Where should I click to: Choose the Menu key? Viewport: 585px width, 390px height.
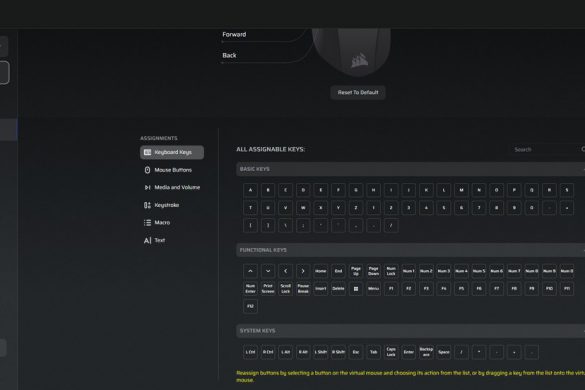373,288
